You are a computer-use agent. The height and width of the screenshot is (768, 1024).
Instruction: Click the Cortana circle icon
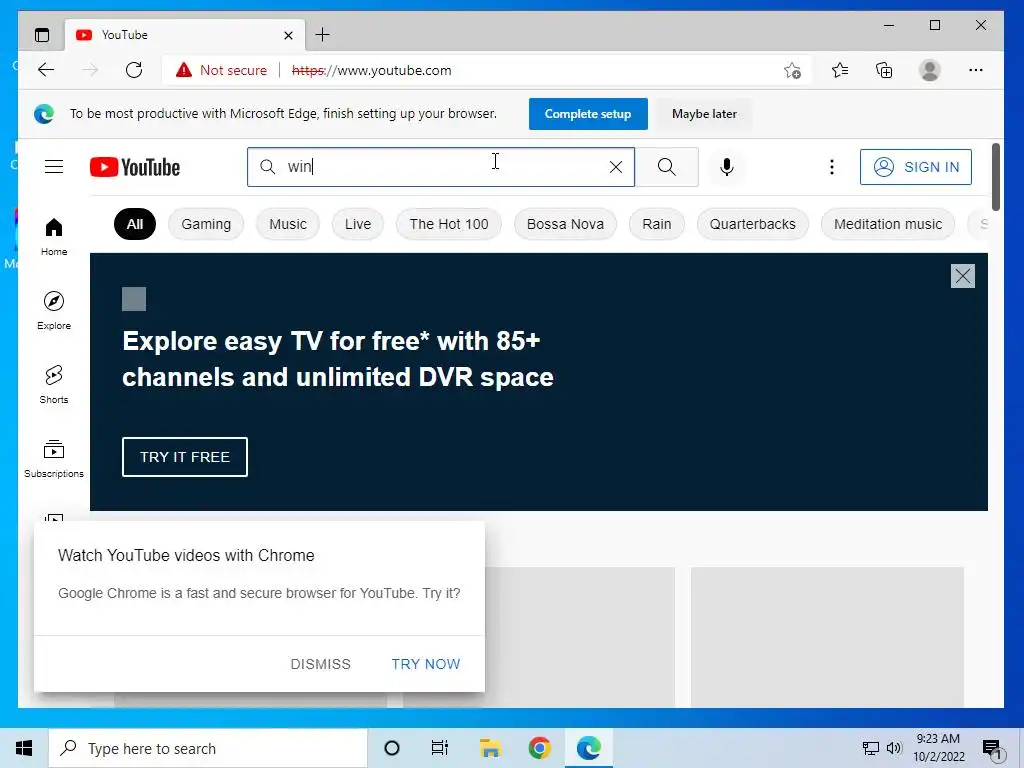click(392, 748)
